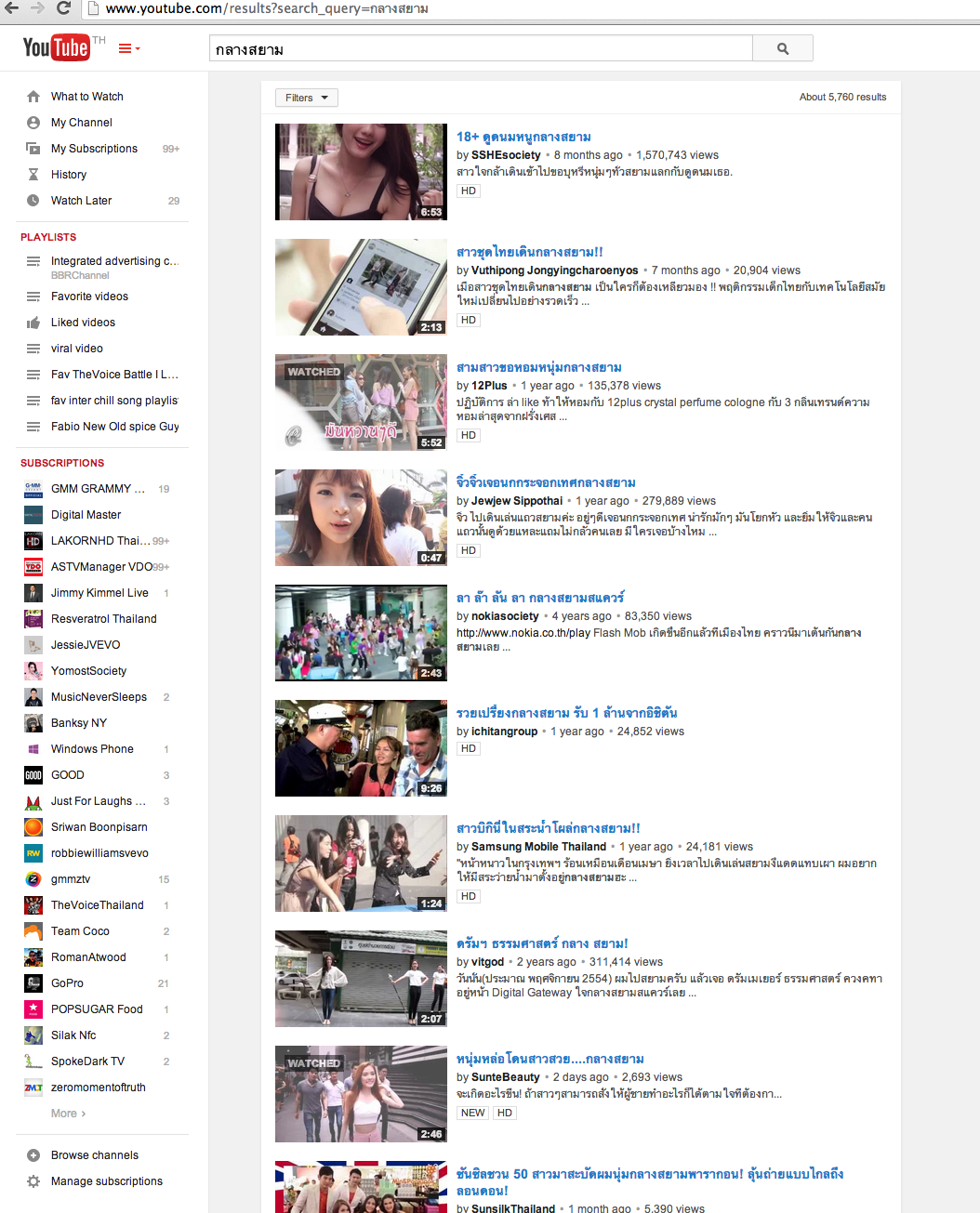Open the 9:26 video thumbnail
Screen dimensions: 980x1213
[361, 748]
